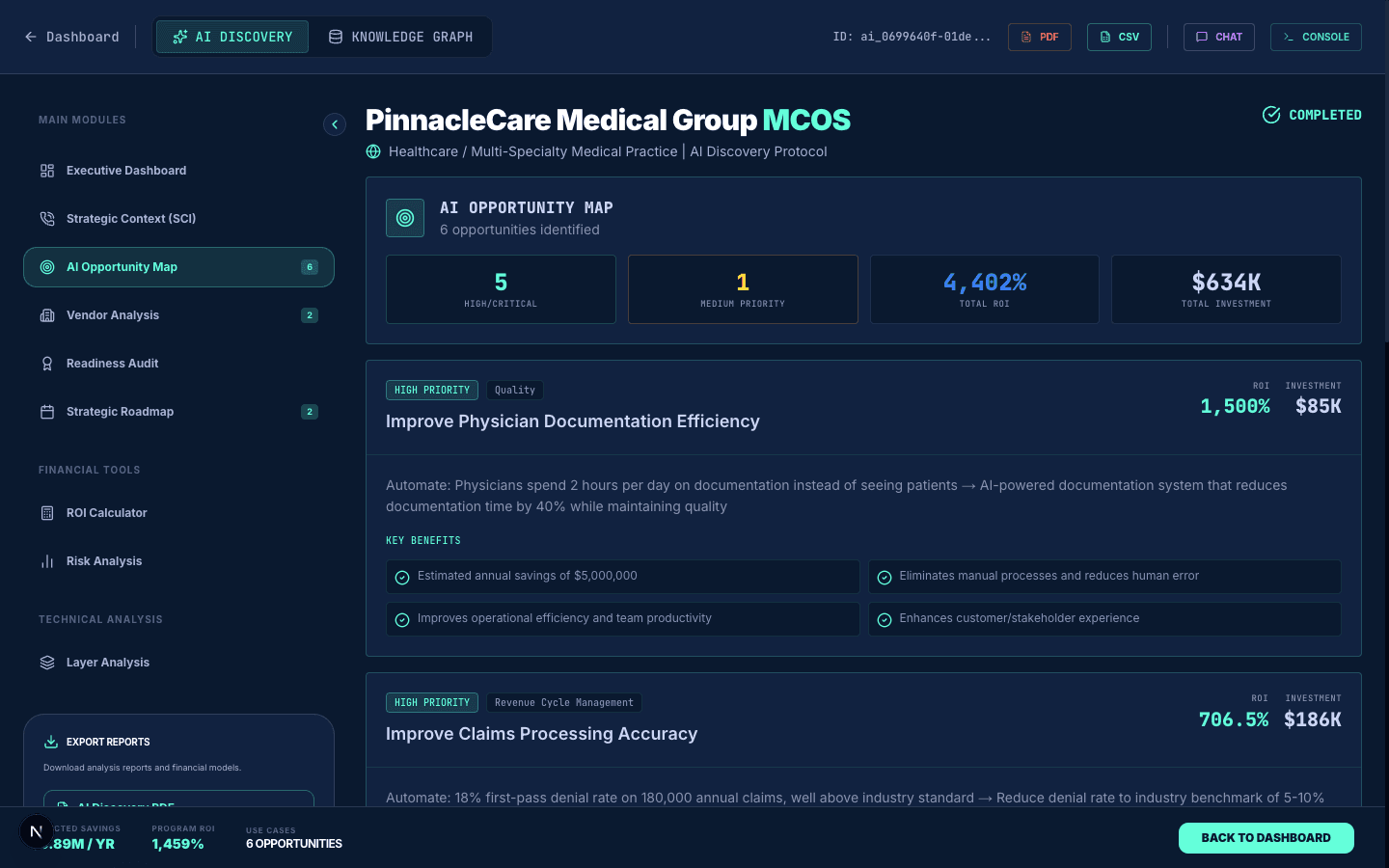Screen dimensions: 1389x868
Task: Click the AI Opportunity Map target icon in header
Action: [x=405, y=218]
